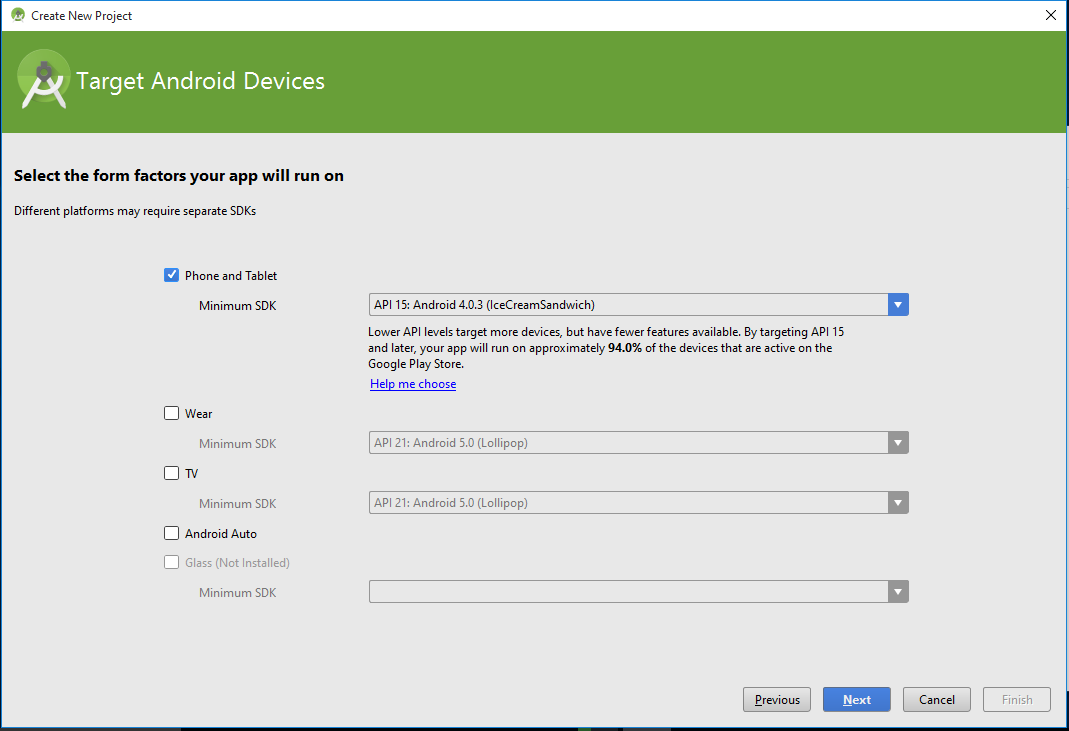The image size is (1069, 731).
Task: Proceed with the Next button
Action: coord(856,700)
